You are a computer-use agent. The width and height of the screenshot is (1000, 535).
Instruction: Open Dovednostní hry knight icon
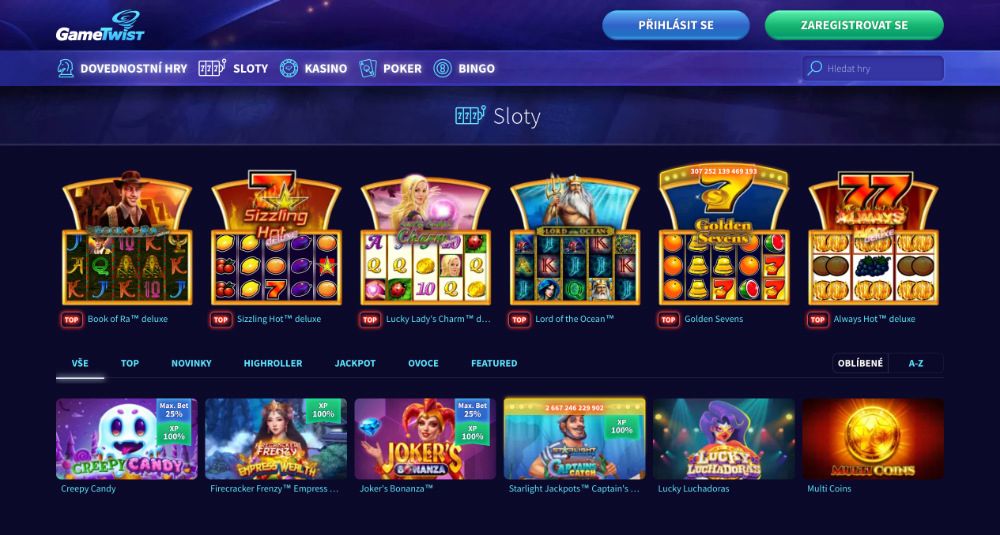(x=65, y=68)
